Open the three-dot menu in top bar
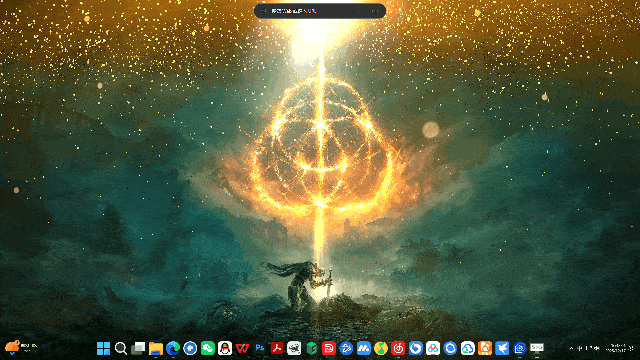Screen dimensions: 640x360 374,11
